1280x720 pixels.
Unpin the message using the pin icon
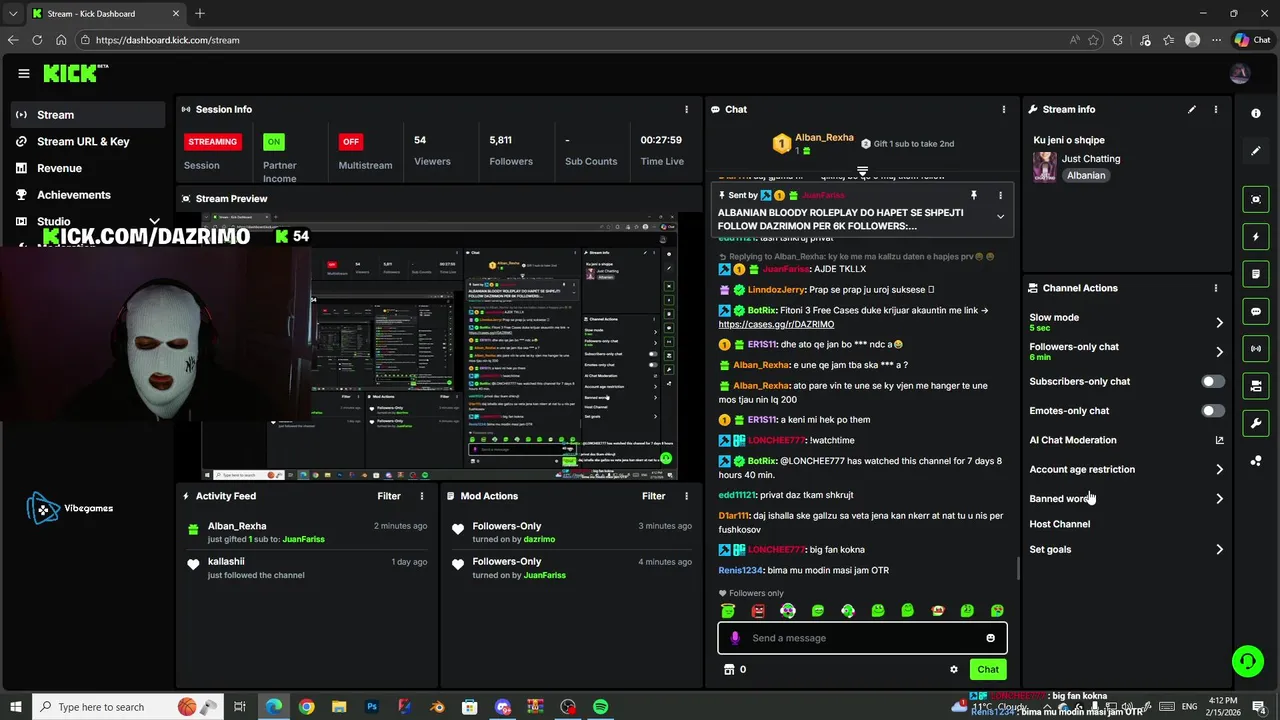[973, 195]
